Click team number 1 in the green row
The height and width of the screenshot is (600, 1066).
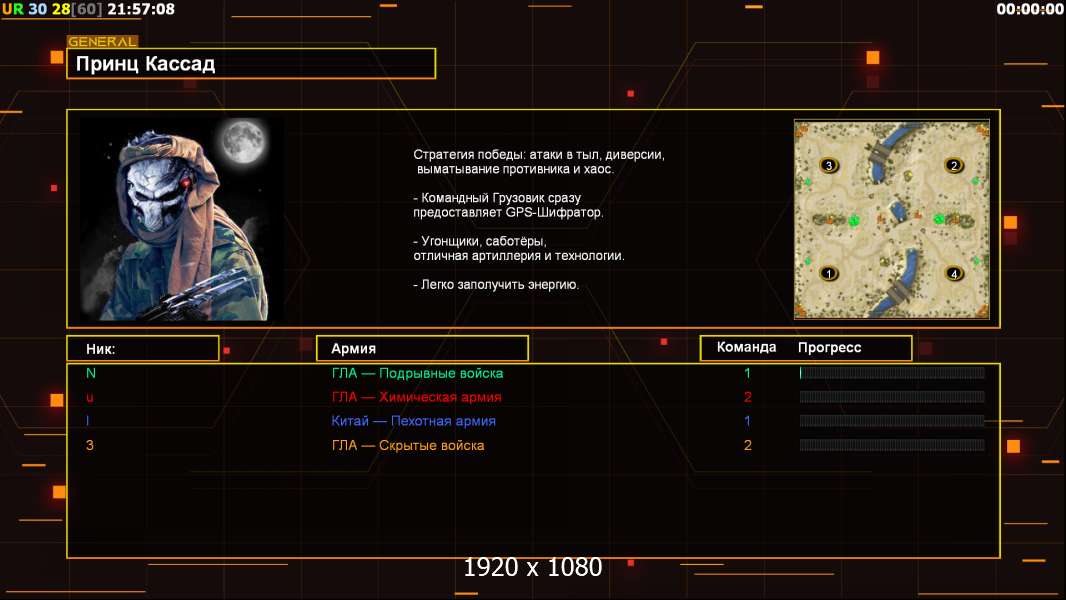(x=747, y=373)
